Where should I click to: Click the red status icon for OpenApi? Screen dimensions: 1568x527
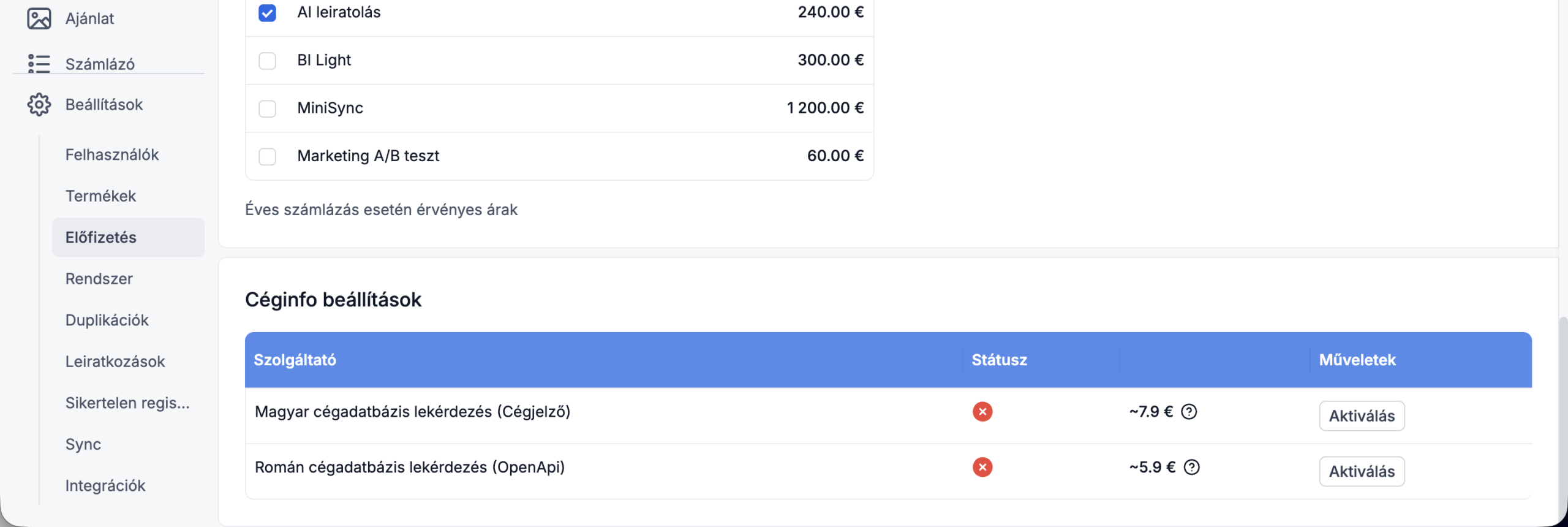click(x=982, y=468)
